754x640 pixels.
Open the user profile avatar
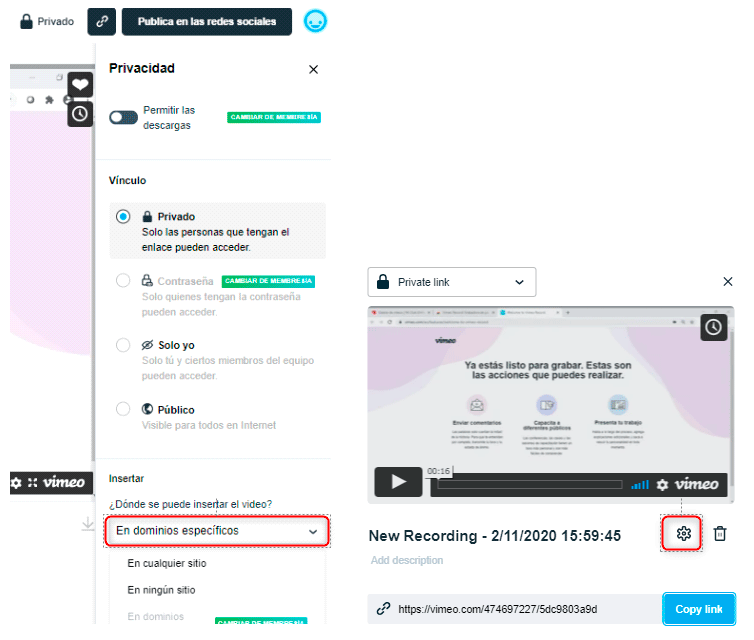click(x=316, y=21)
